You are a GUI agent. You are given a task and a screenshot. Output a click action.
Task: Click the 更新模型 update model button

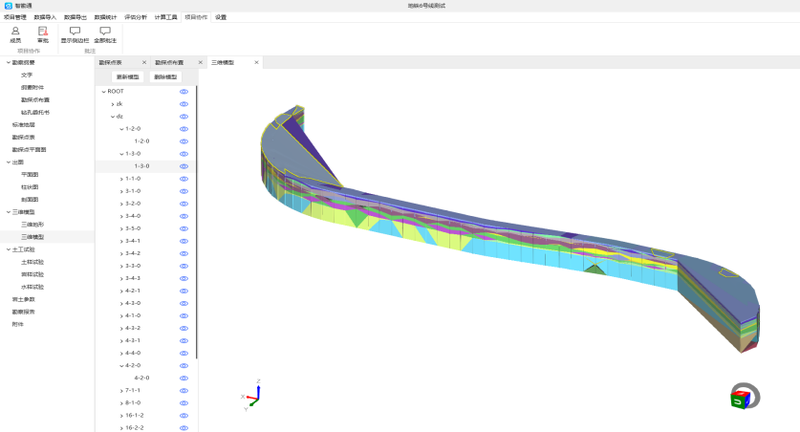coord(128,77)
